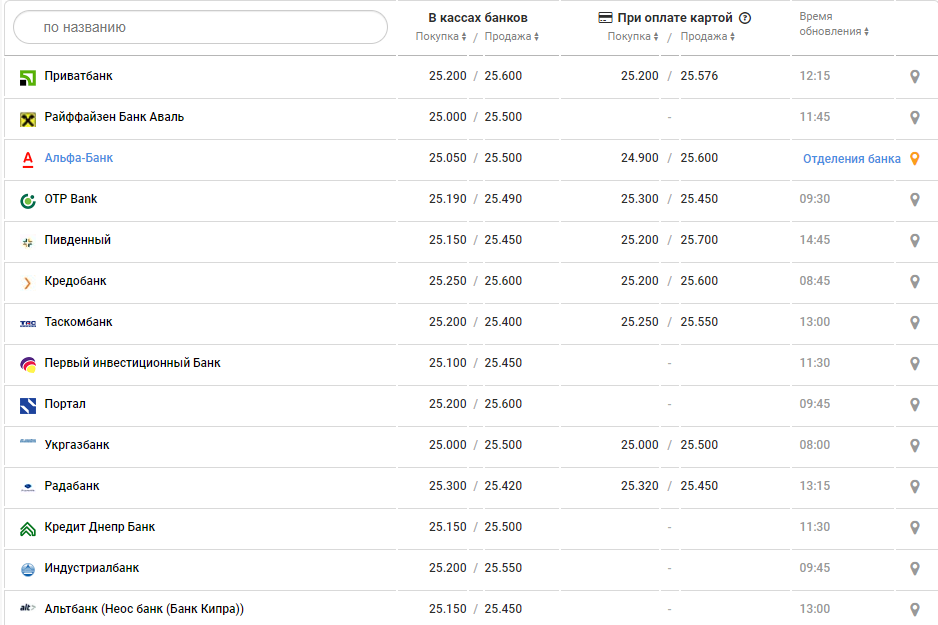This screenshot has height=625, width=938.
Task: Open the location pin for Радабанк
Action: pos(914,487)
